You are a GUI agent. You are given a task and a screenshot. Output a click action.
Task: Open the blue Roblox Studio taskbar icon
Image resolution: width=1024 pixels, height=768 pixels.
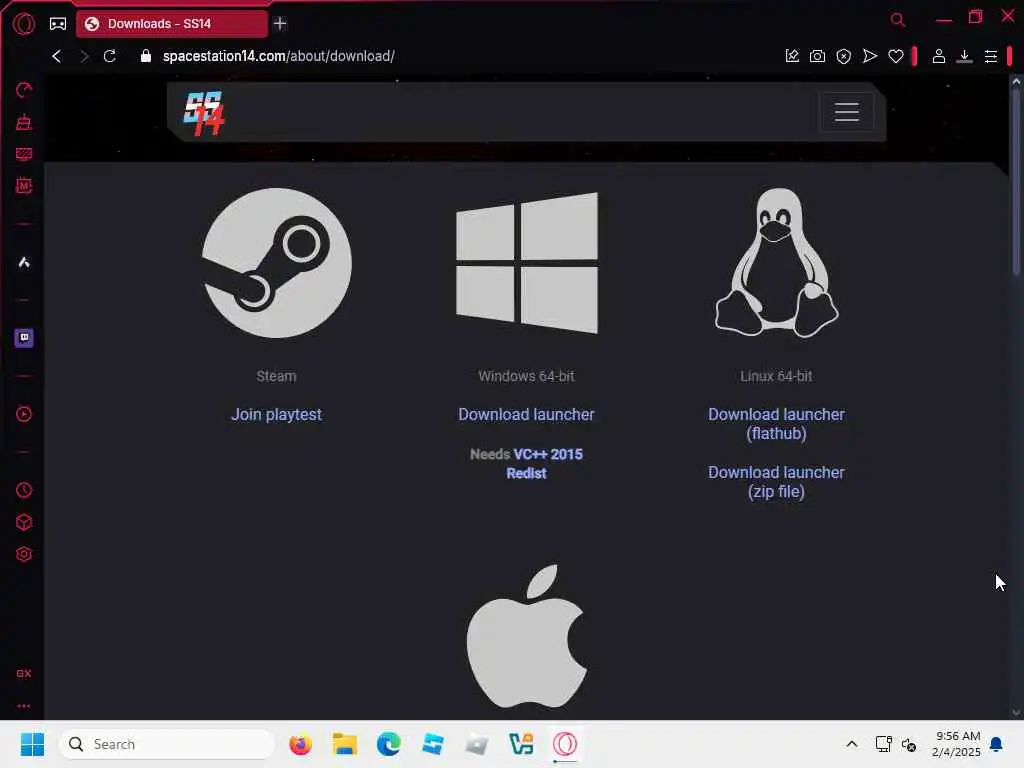433,744
